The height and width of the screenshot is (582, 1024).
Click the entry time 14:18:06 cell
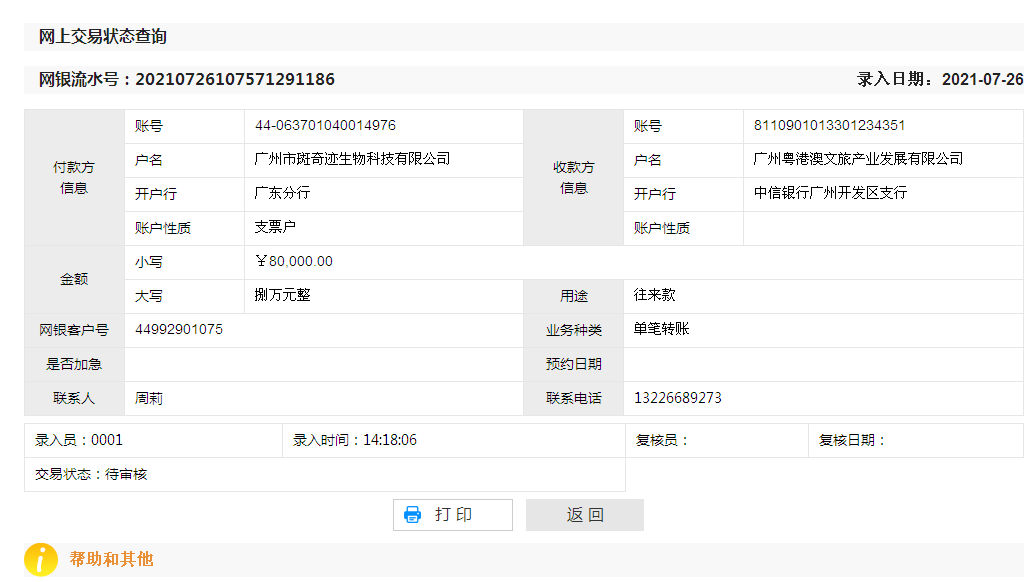[389, 440]
